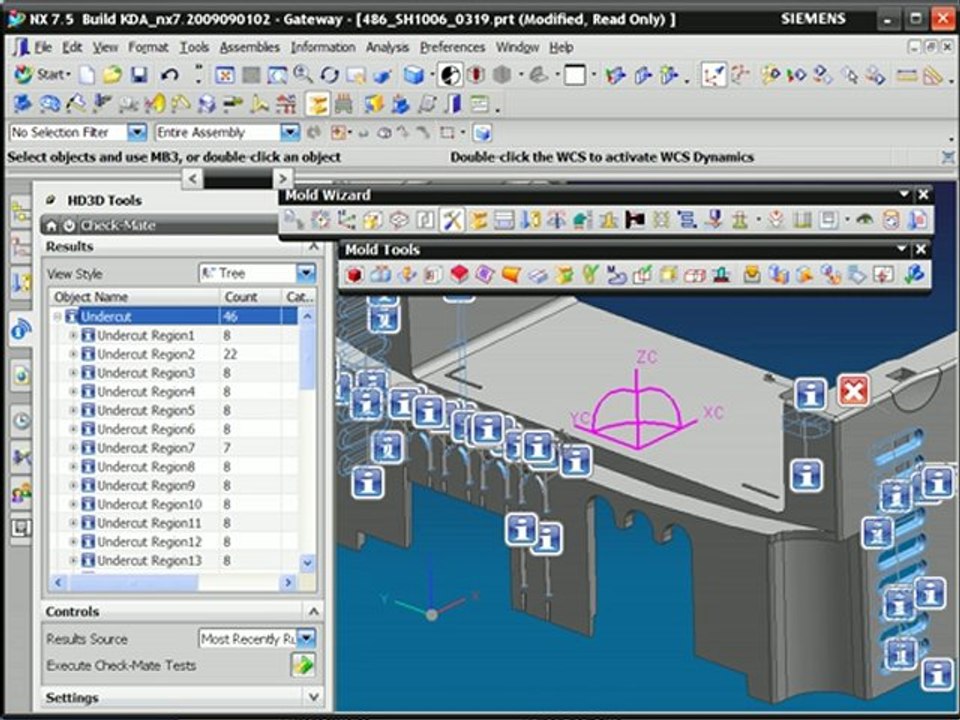Click the left navigator arrow button
This screenshot has width=960, height=720.
click(192, 179)
